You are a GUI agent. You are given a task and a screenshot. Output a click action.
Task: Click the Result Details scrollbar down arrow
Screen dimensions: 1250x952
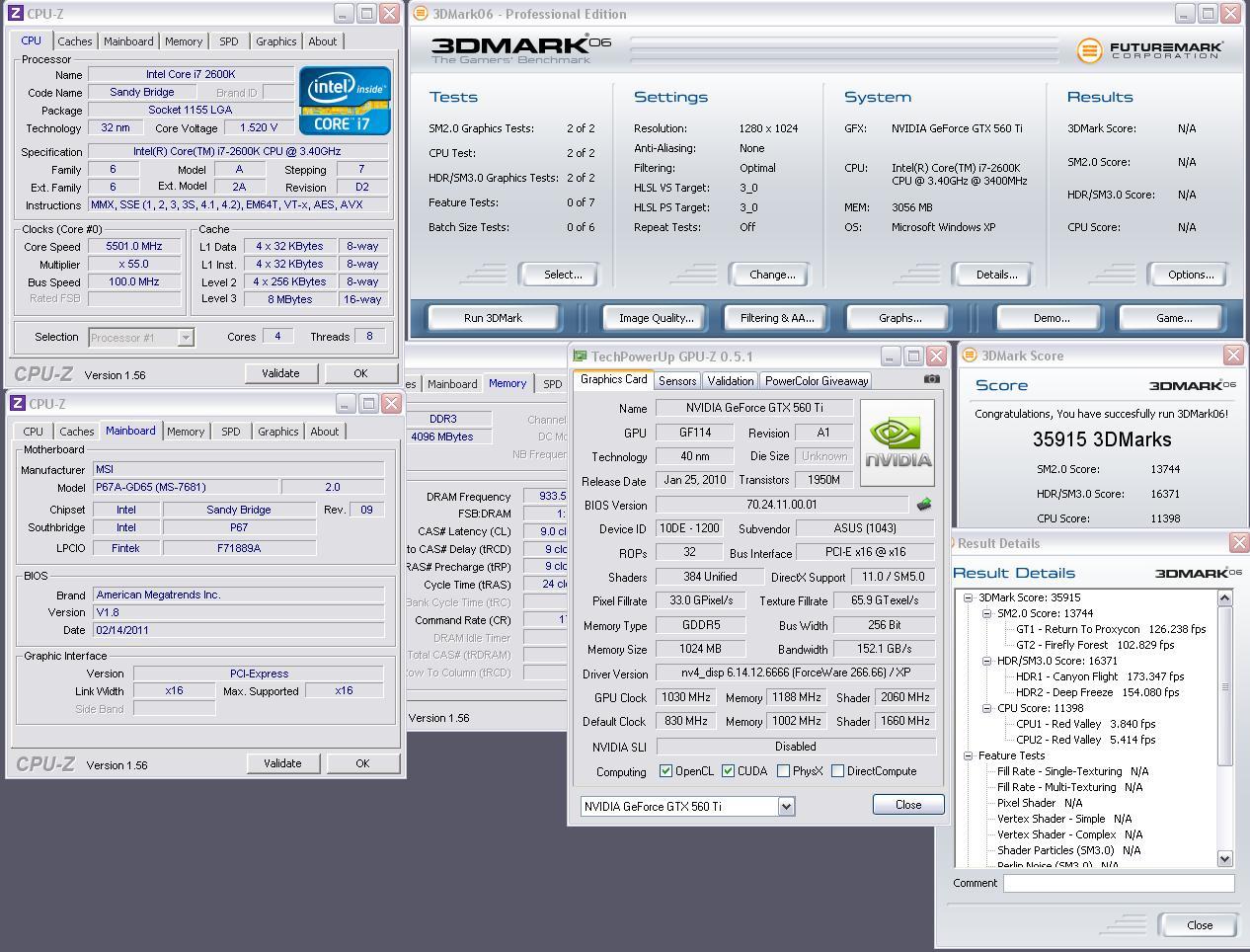[x=1225, y=859]
